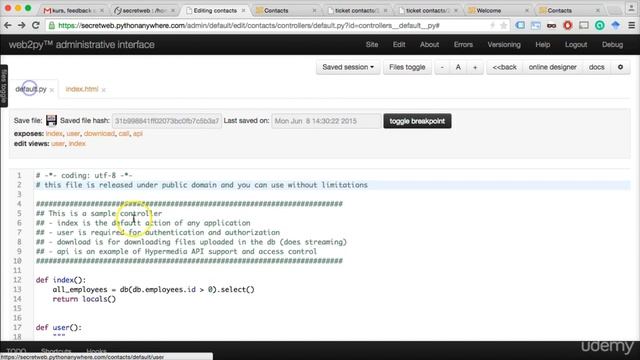Image resolution: width=640 pixels, height=360 pixels.
Task: Open editor settings gear icon
Action: (x=620, y=67)
